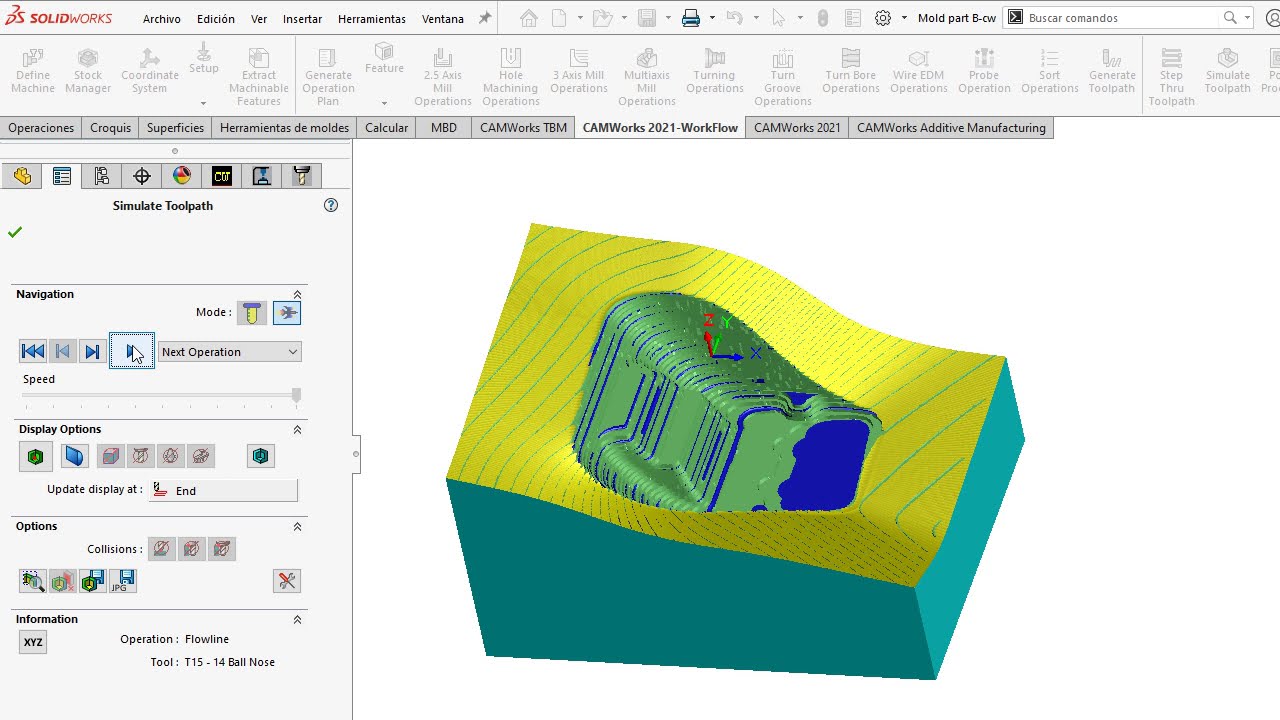The image size is (1280, 720).
Task: Collapse the Information section
Action: click(297, 619)
